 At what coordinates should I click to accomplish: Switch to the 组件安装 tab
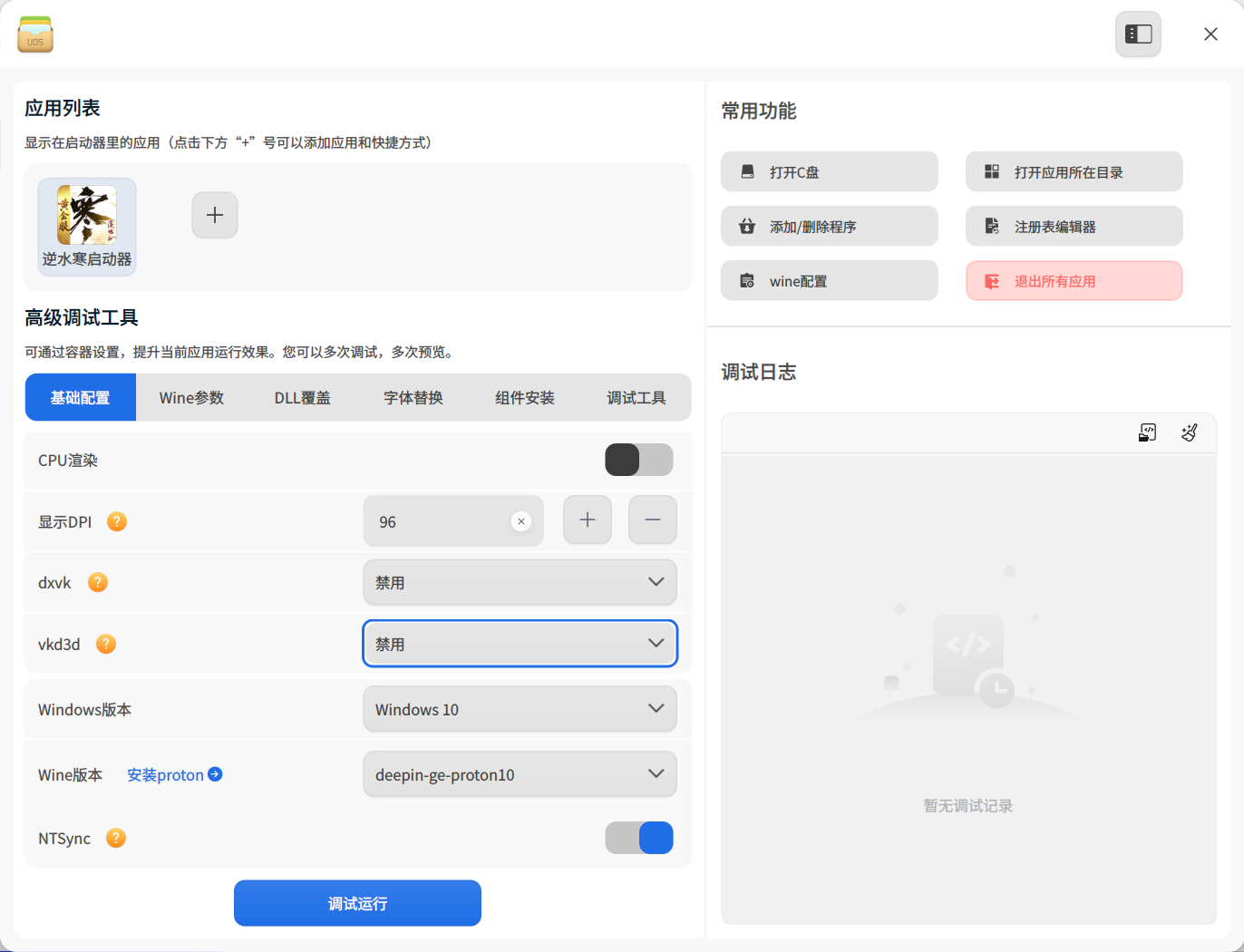pyautogui.click(x=525, y=397)
